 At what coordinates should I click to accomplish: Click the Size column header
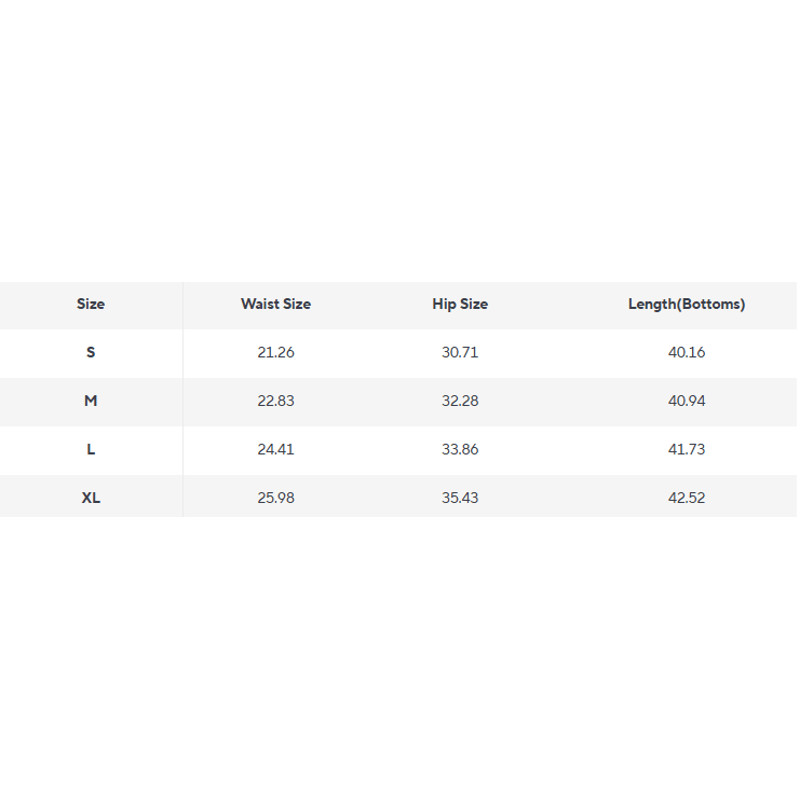tap(91, 304)
